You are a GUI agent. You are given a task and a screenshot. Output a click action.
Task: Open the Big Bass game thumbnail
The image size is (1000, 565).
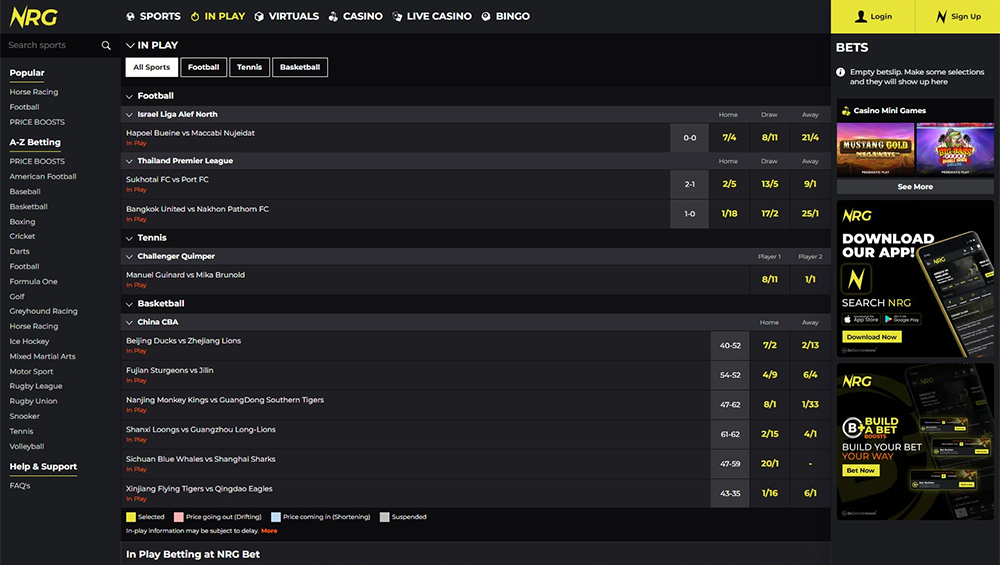coord(955,150)
